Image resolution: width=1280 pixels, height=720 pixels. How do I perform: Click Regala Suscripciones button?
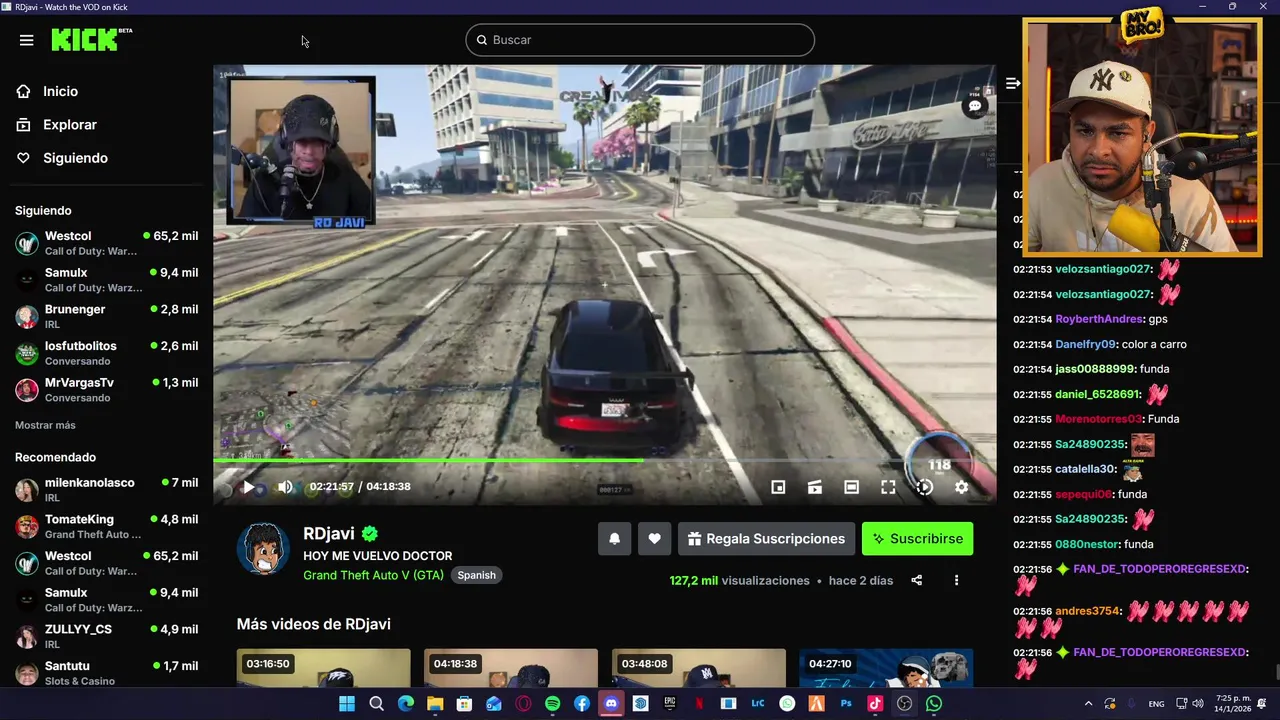[x=766, y=538]
